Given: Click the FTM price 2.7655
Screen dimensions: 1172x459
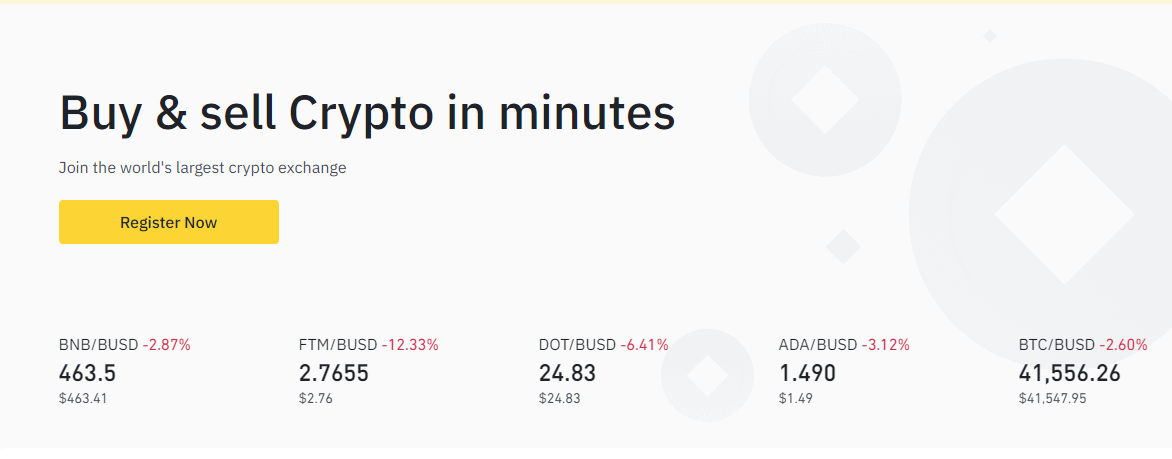Looking at the screenshot, I should [x=334, y=374].
